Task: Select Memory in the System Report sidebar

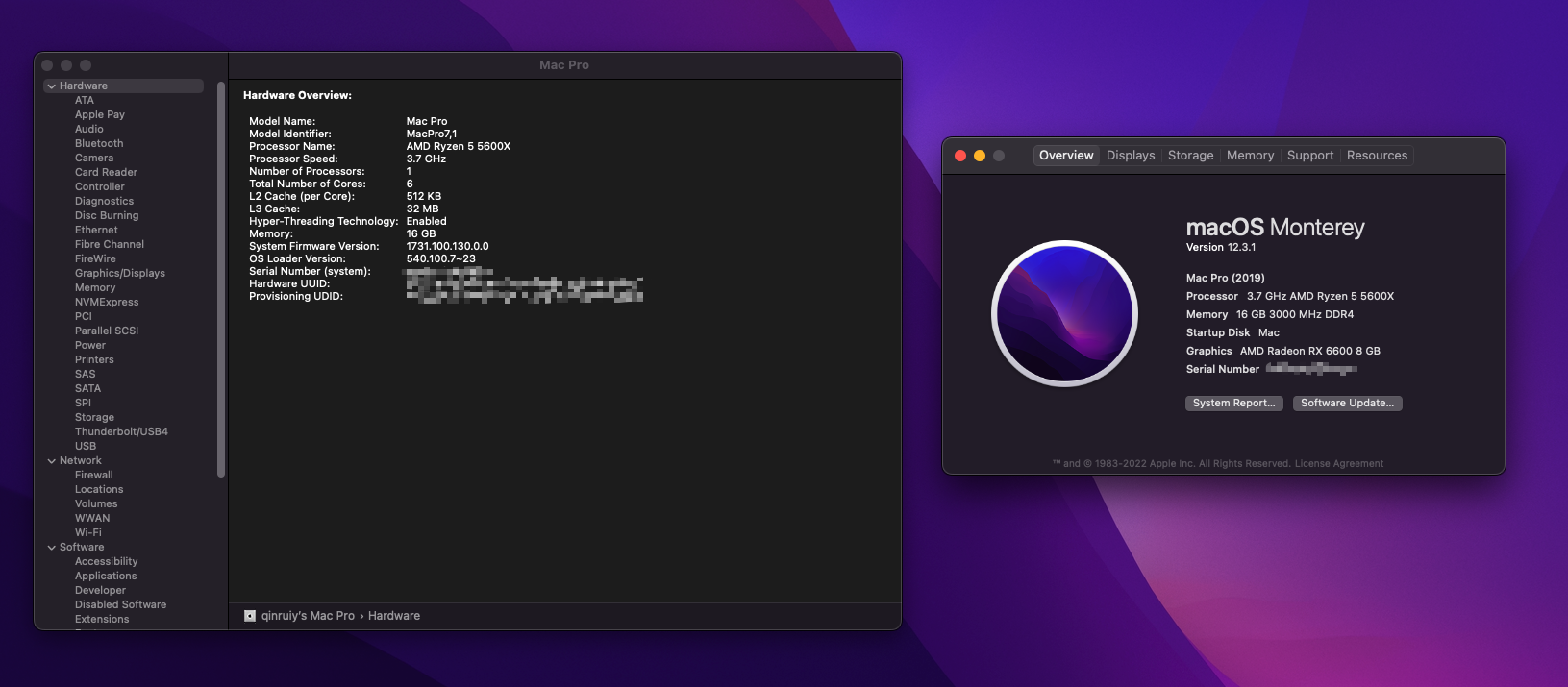Action: (x=95, y=288)
